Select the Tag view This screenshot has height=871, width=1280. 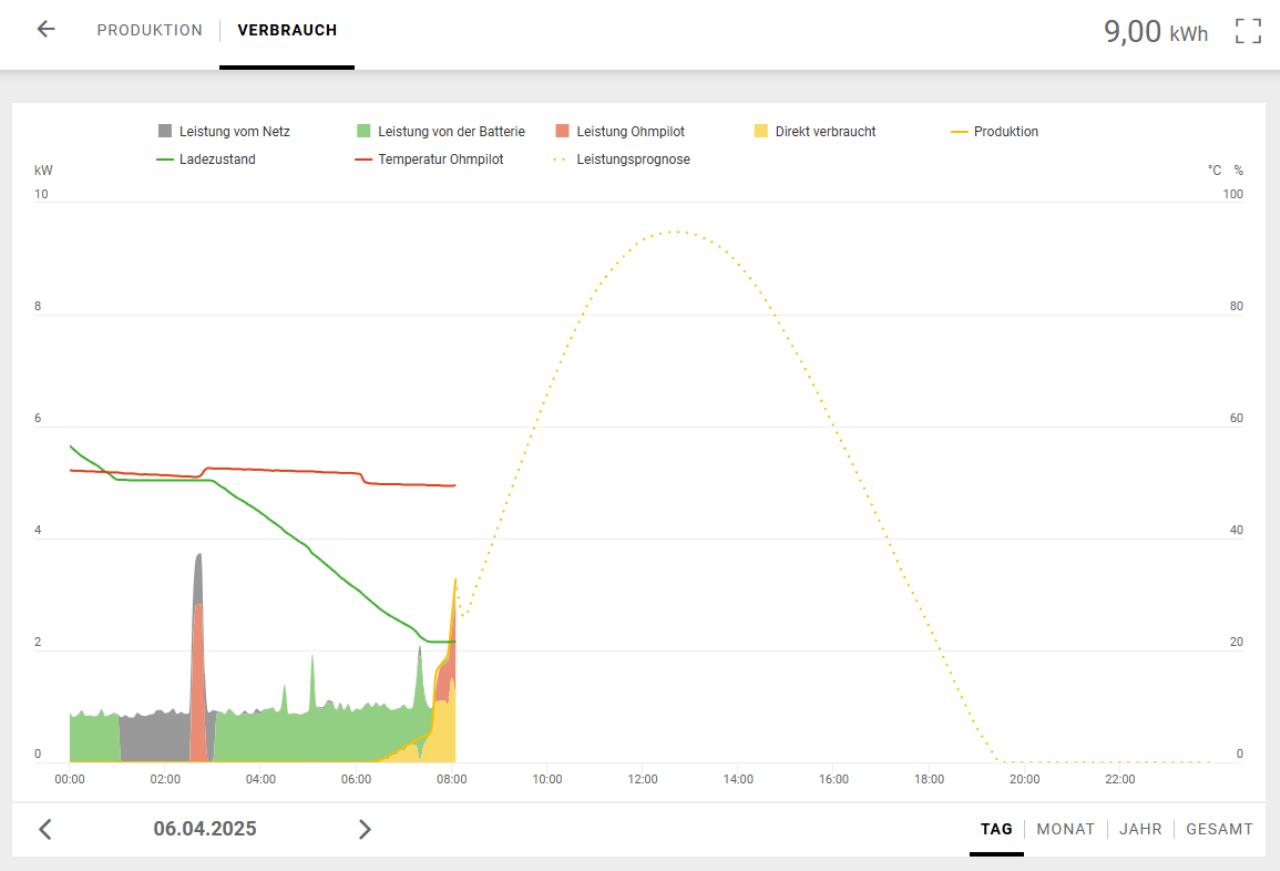996,829
